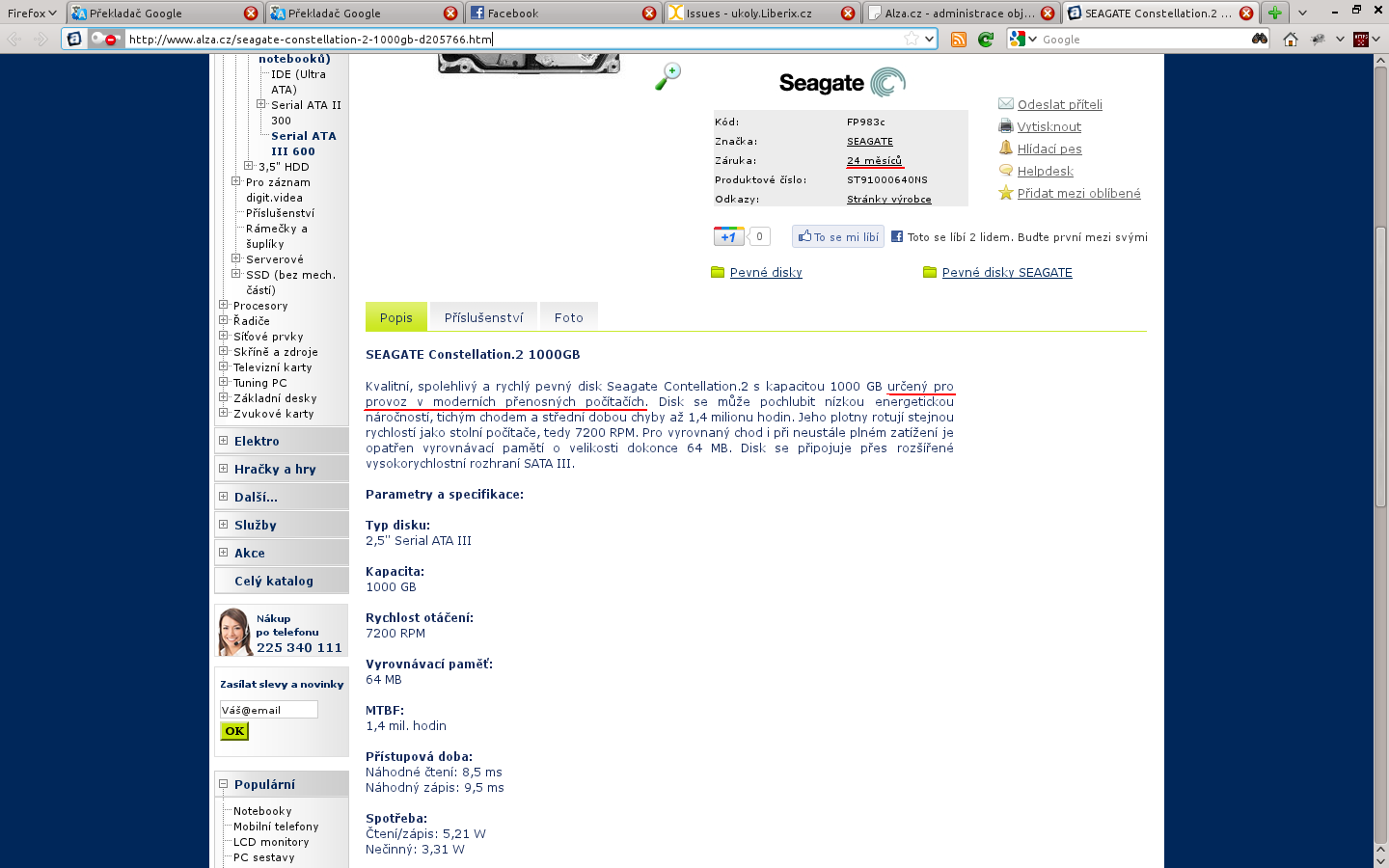
Task: Select the Foto tab
Action: click(x=568, y=317)
